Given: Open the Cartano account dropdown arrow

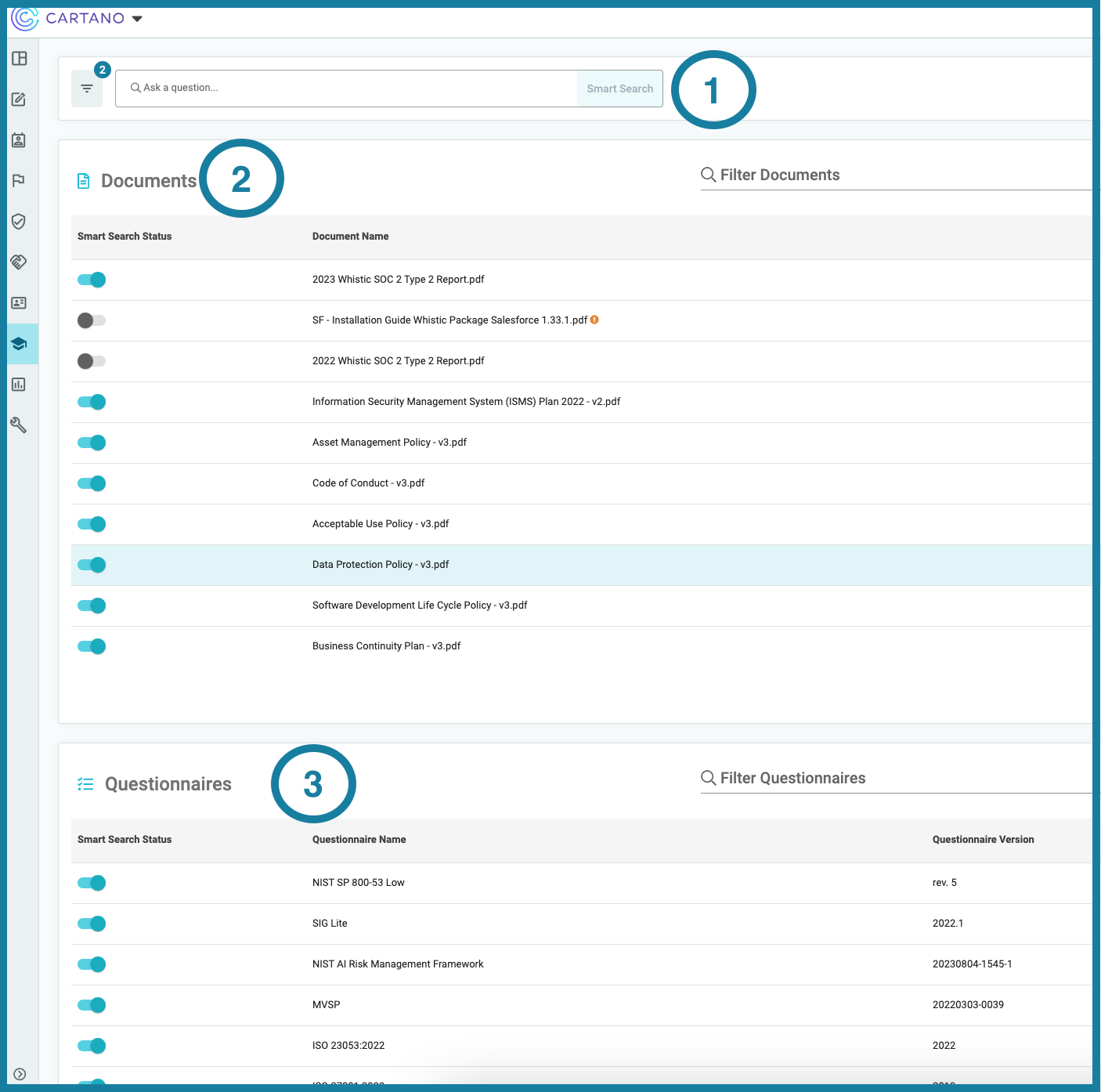Looking at the screenshot, I should [137, 19].
